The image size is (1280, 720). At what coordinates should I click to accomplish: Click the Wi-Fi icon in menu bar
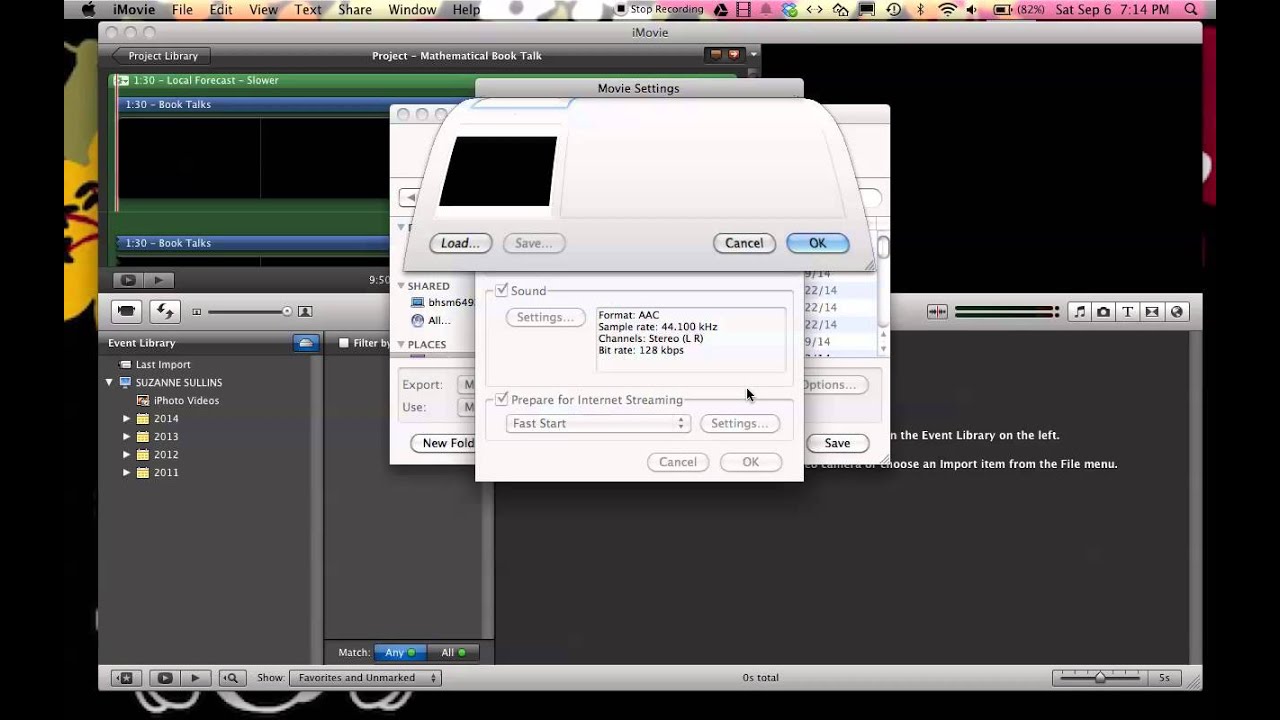point(947,9)
